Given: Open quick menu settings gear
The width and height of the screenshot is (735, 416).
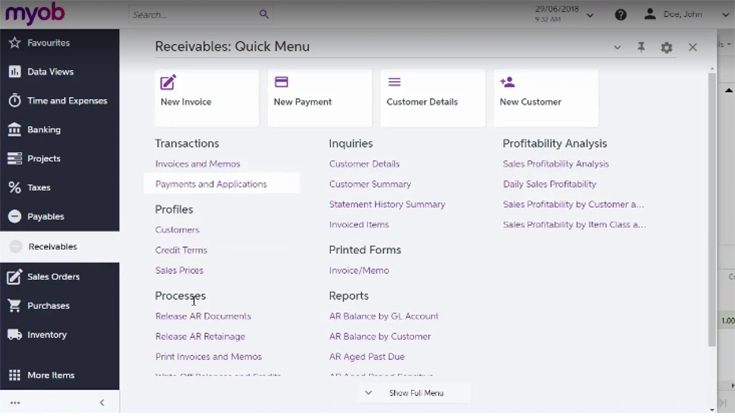Looking at the screenshot, I should pos(667,47).
